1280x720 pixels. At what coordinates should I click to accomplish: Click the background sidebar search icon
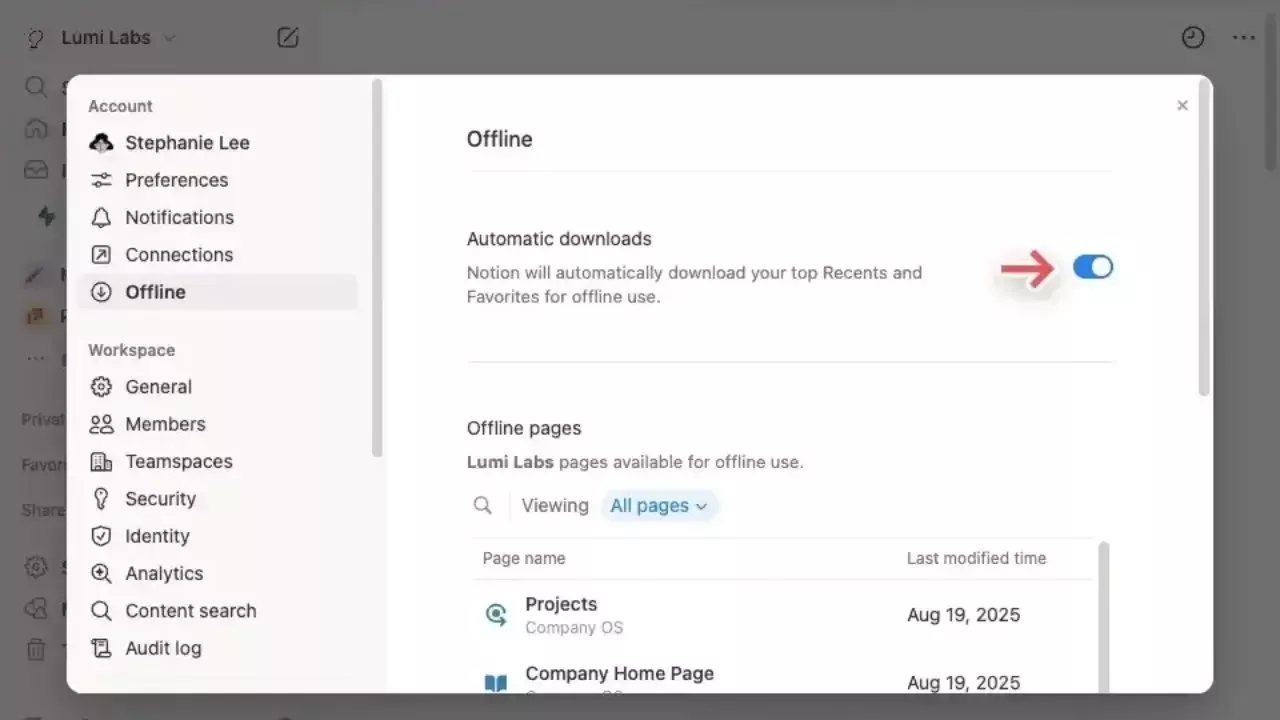36,87
